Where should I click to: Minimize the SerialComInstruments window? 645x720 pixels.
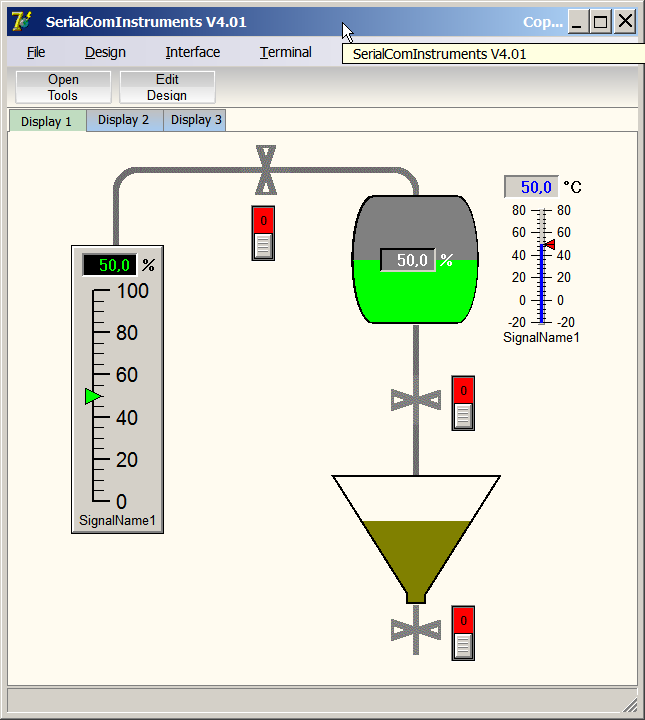pyautogui.click(x=578, y=21)
